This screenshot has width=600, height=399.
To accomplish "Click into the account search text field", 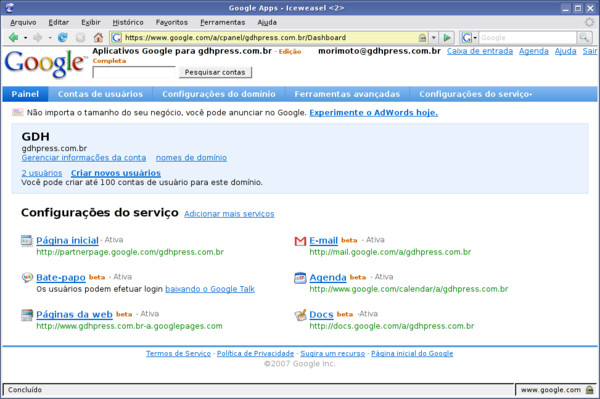I will click(134, 72).
